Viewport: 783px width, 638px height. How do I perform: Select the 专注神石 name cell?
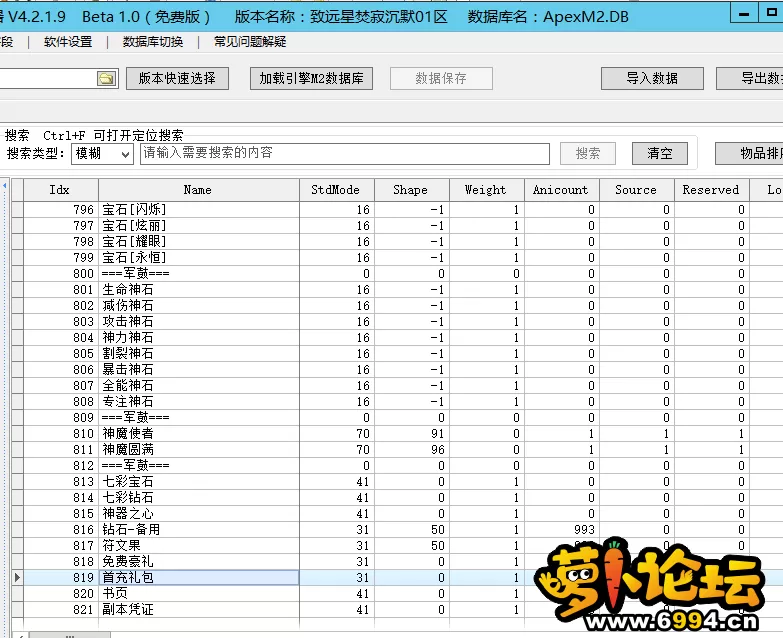(x=199, y=401)
